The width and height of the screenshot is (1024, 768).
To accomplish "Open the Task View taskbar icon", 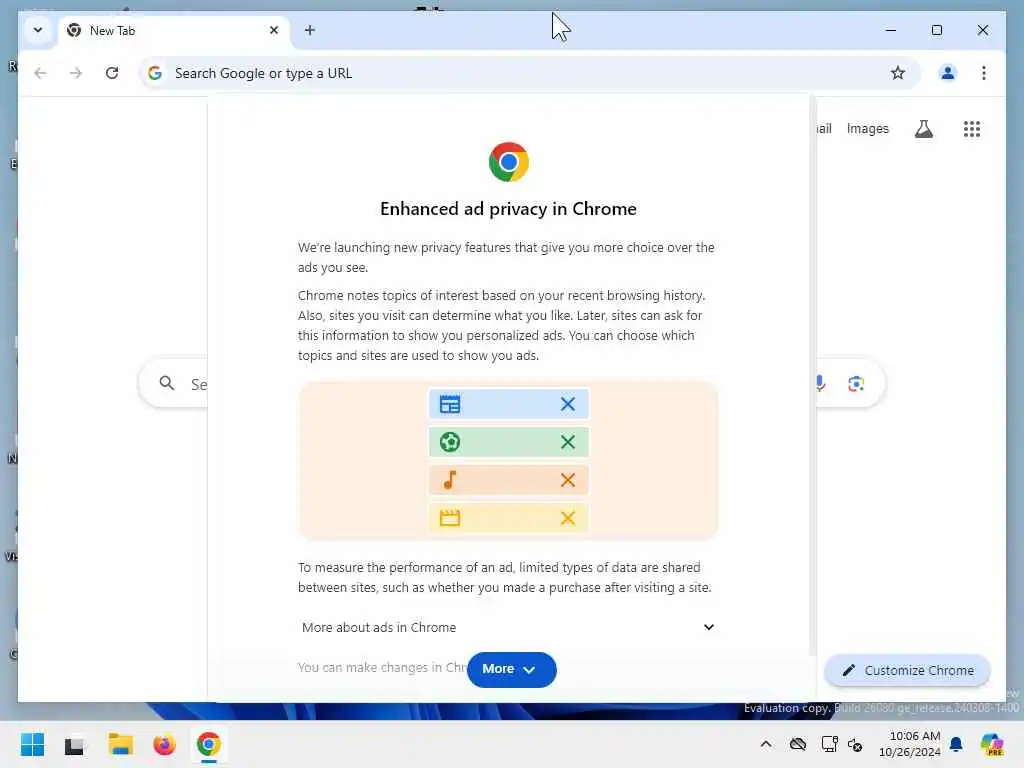I will (x=74, y=745).
